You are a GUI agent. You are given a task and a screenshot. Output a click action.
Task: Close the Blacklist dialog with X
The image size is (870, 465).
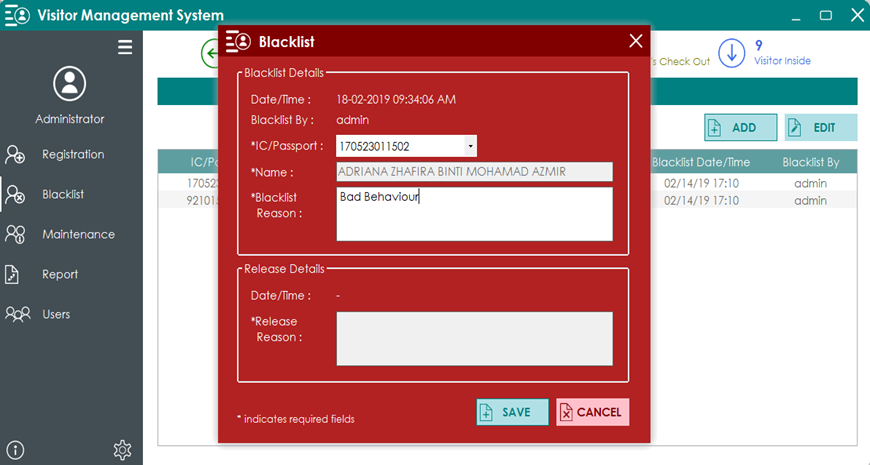point(635,41)
